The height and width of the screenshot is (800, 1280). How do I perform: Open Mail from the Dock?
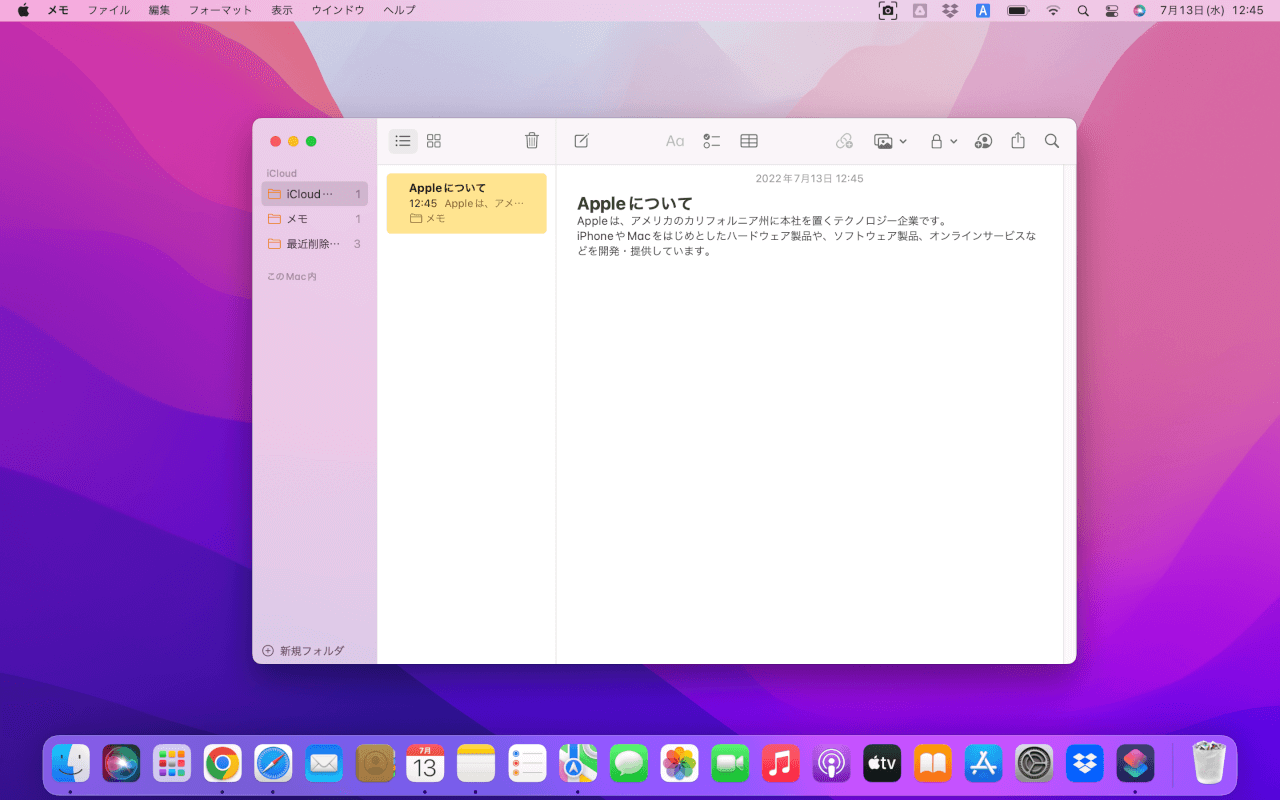pyautogui.click(x=324, y=765)
